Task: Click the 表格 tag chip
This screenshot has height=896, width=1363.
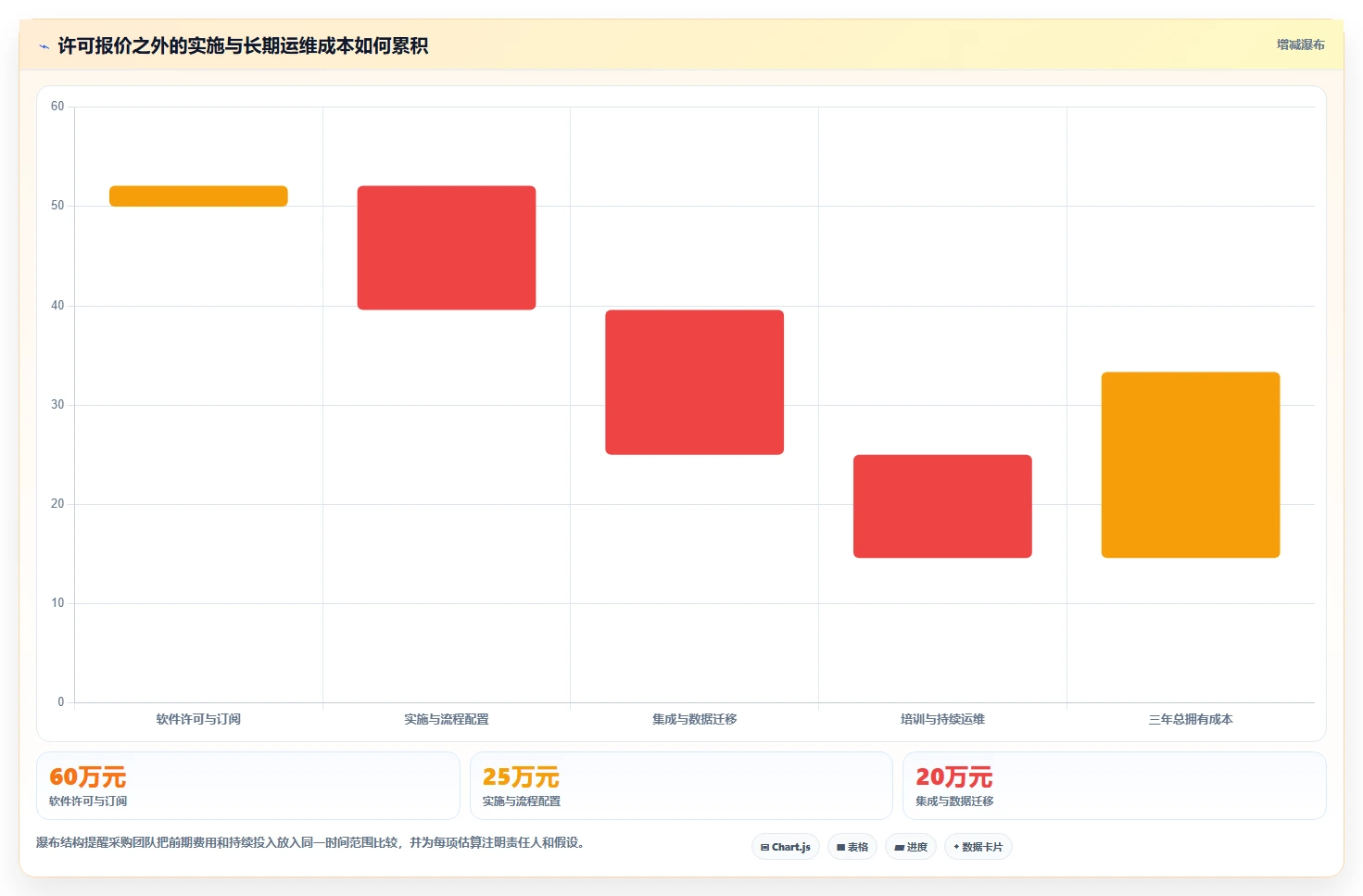Action: 852,847
